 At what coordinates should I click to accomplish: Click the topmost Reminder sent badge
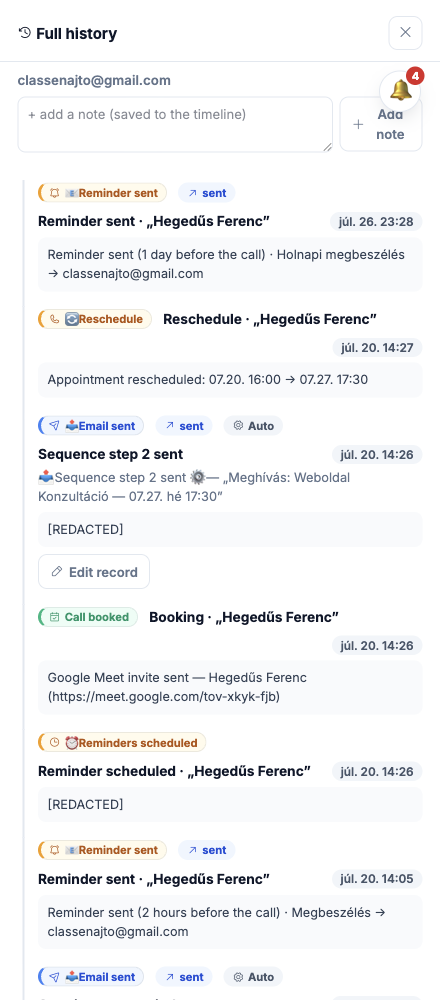click(103, 193)
